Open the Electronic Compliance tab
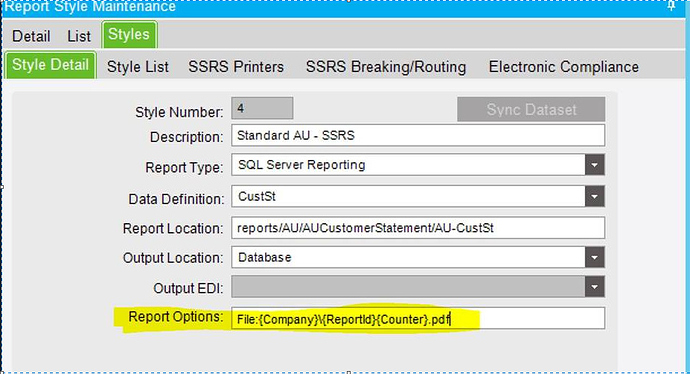The width and height of the screenshot is (690, 374). [x=564, y=67]
